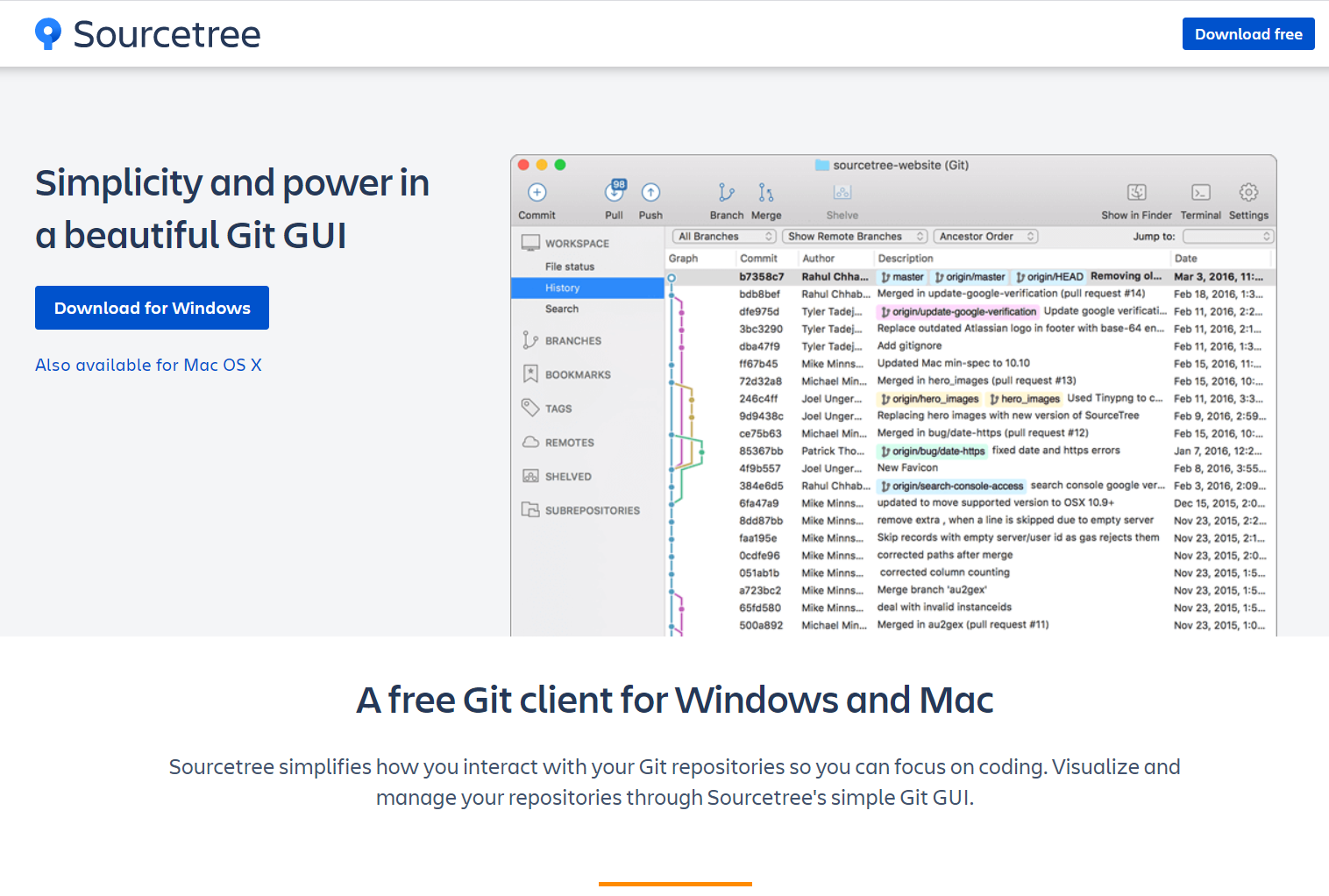Viewport: 1329px width, 896px height.
Task: Click the master branch tag
Action: [903, 277]
